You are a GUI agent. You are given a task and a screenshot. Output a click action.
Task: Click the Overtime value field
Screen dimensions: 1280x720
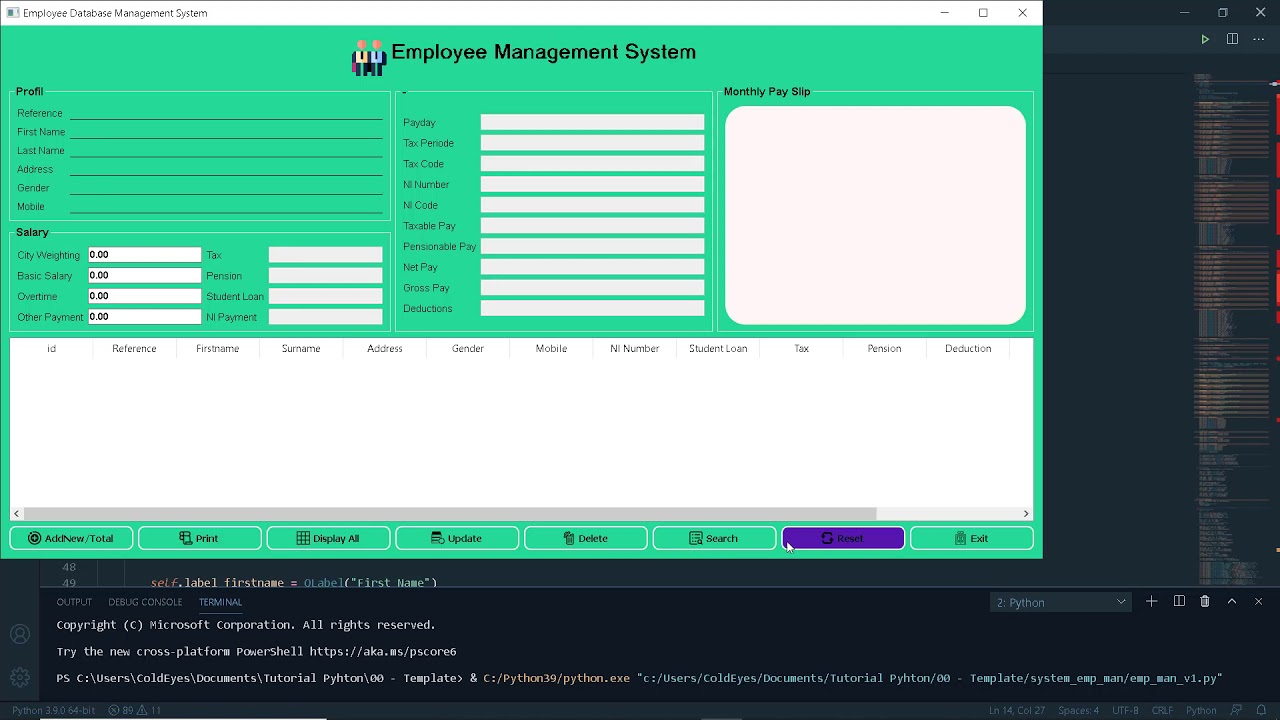pyautogui.click(x=145, y=296)
